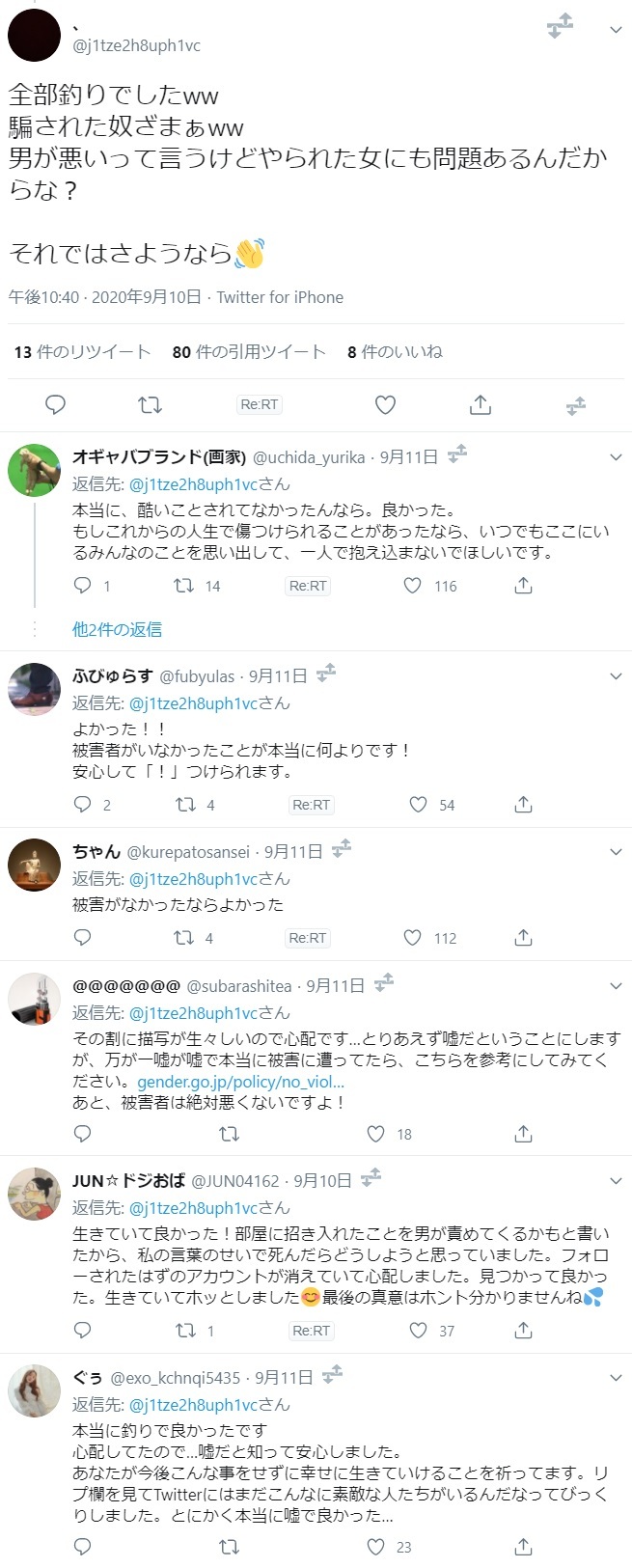Viewport: 632px width, 1568px height.
Task: Open the gender.go.jp link
Action: coord(240,1081)
